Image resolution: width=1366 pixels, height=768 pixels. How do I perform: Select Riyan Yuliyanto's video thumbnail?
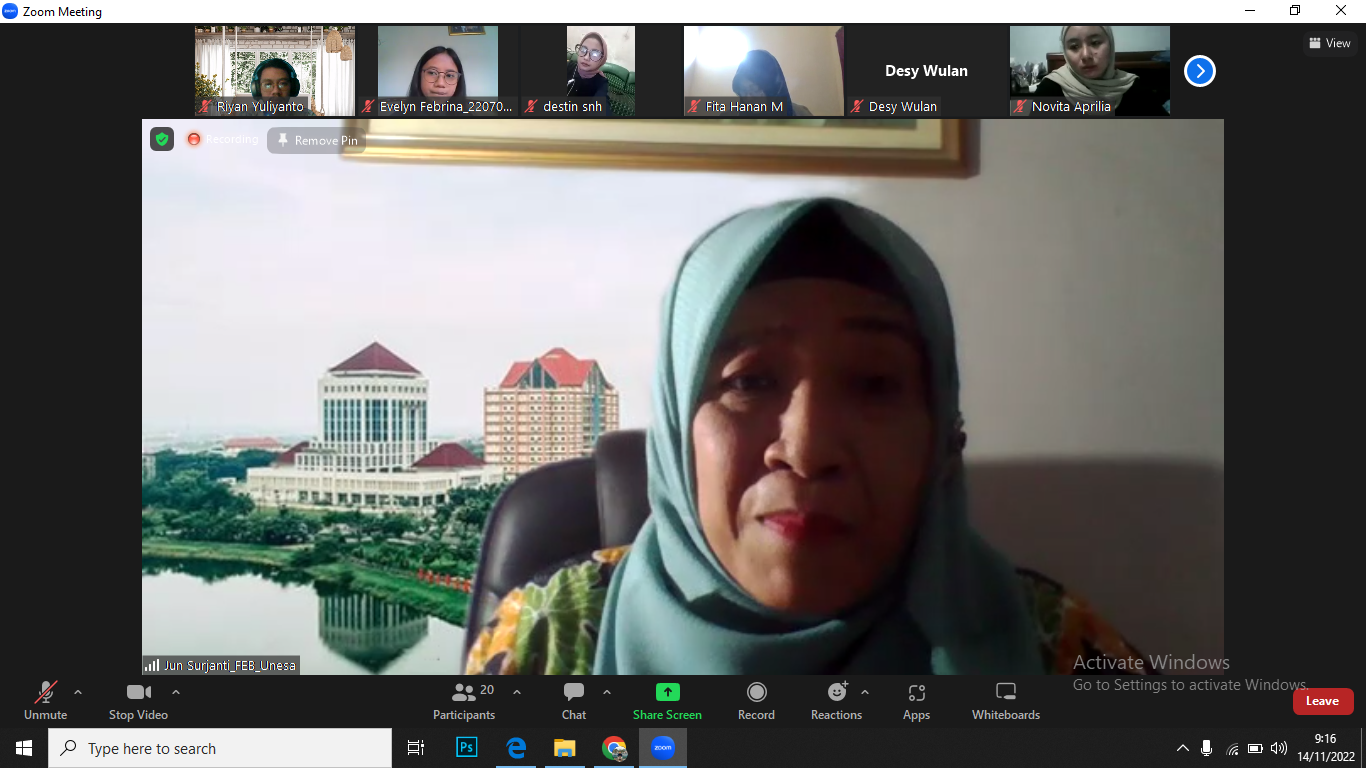pos(275,71)
